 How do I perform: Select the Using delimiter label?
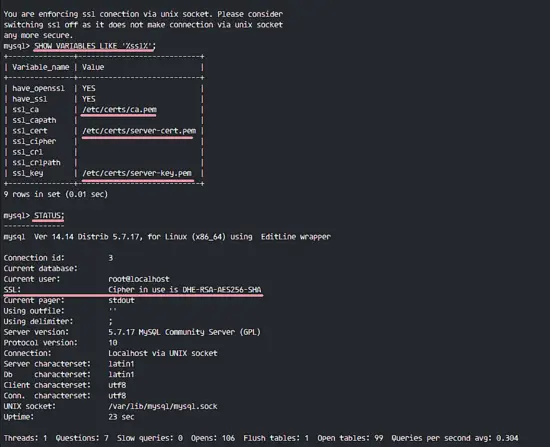(38, 321)
